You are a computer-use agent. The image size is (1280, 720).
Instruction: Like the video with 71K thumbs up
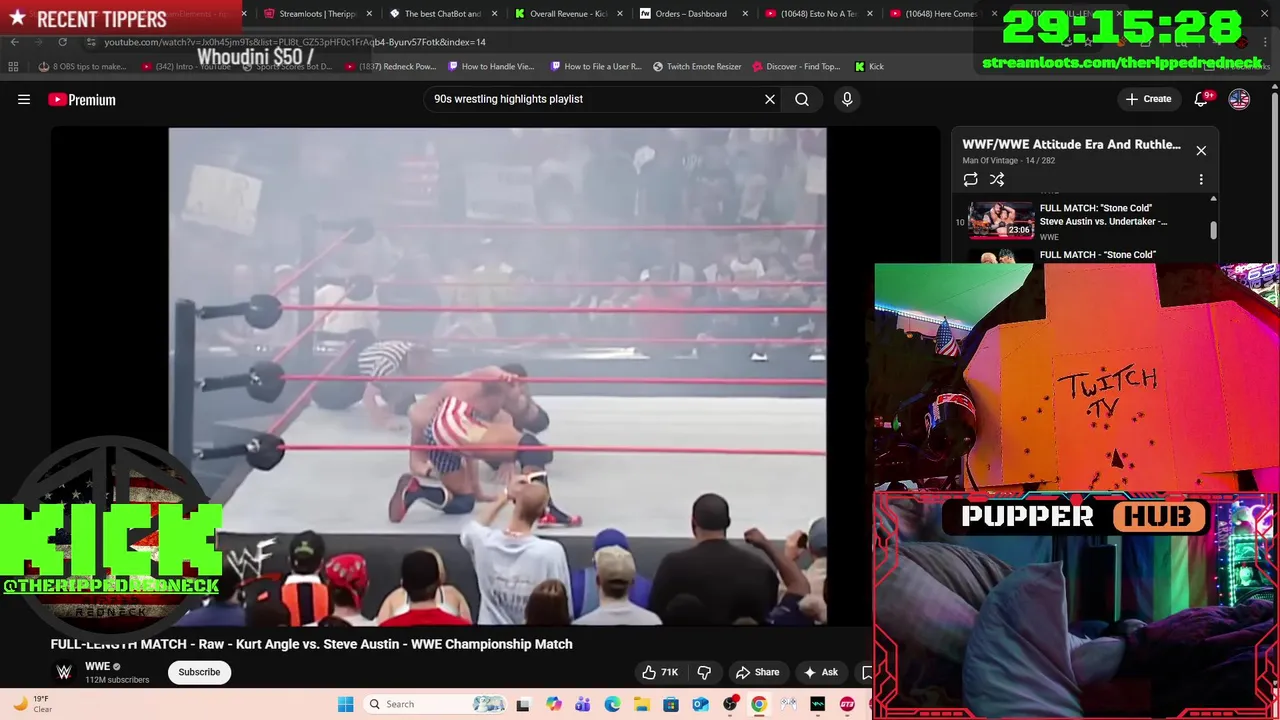(660, 672)
